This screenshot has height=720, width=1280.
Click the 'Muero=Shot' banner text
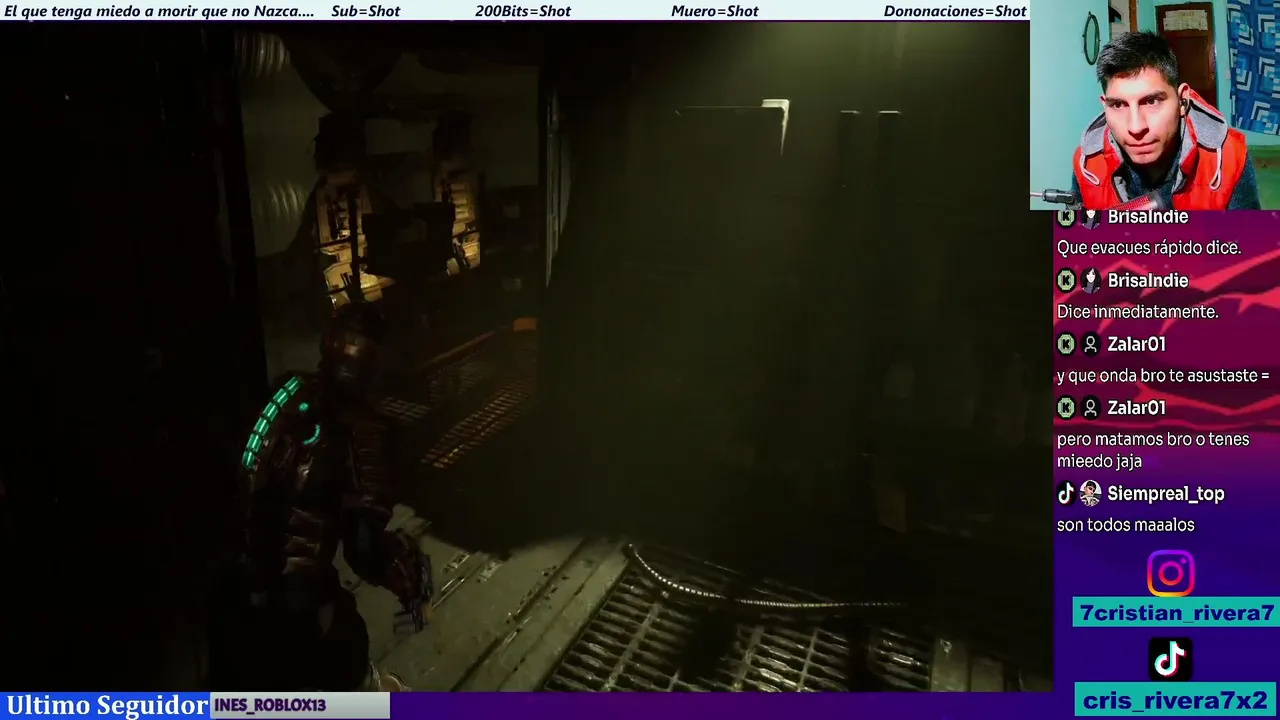tap(714, 11)
